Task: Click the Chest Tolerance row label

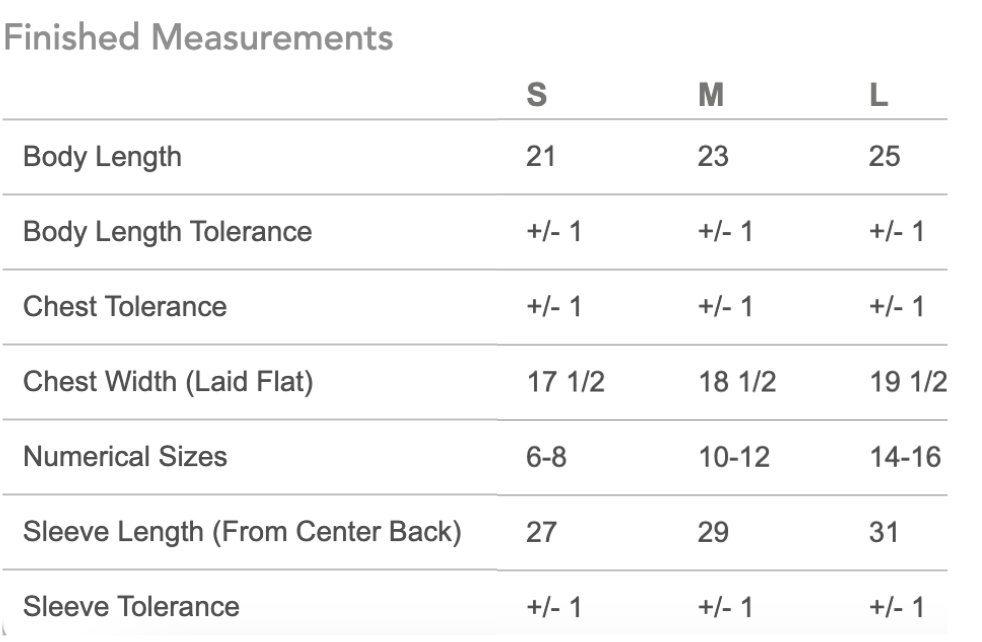Action: coord(125,306)
